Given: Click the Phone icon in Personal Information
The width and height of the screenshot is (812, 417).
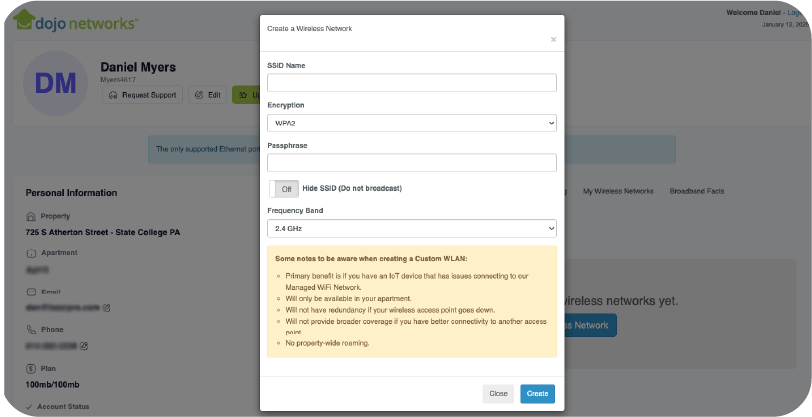Looking at the screenshot, I should tap(31, 329).
